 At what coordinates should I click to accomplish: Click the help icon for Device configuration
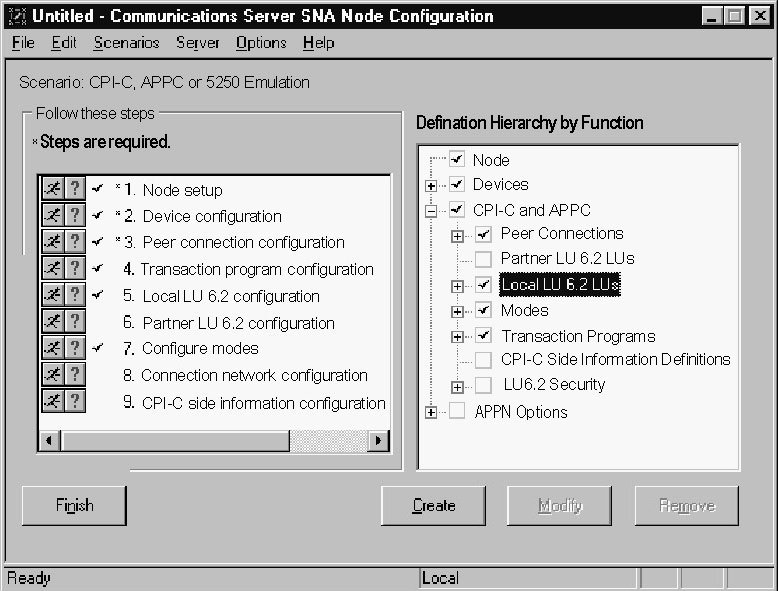[74, 216]
